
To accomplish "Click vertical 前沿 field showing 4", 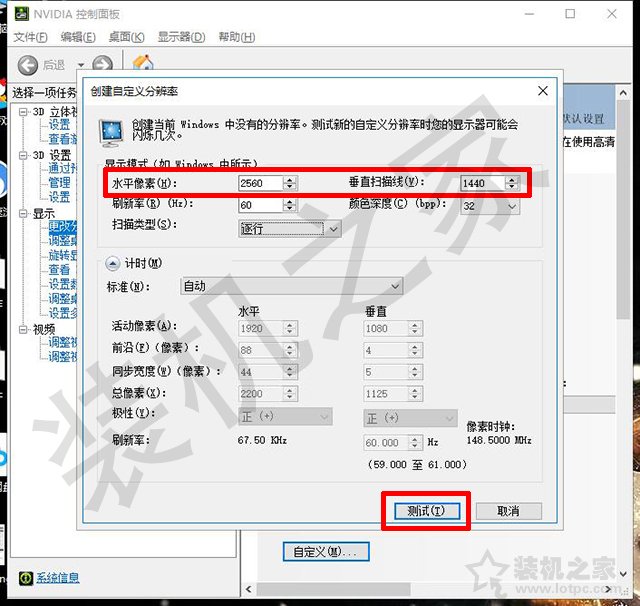I will 385,350.
